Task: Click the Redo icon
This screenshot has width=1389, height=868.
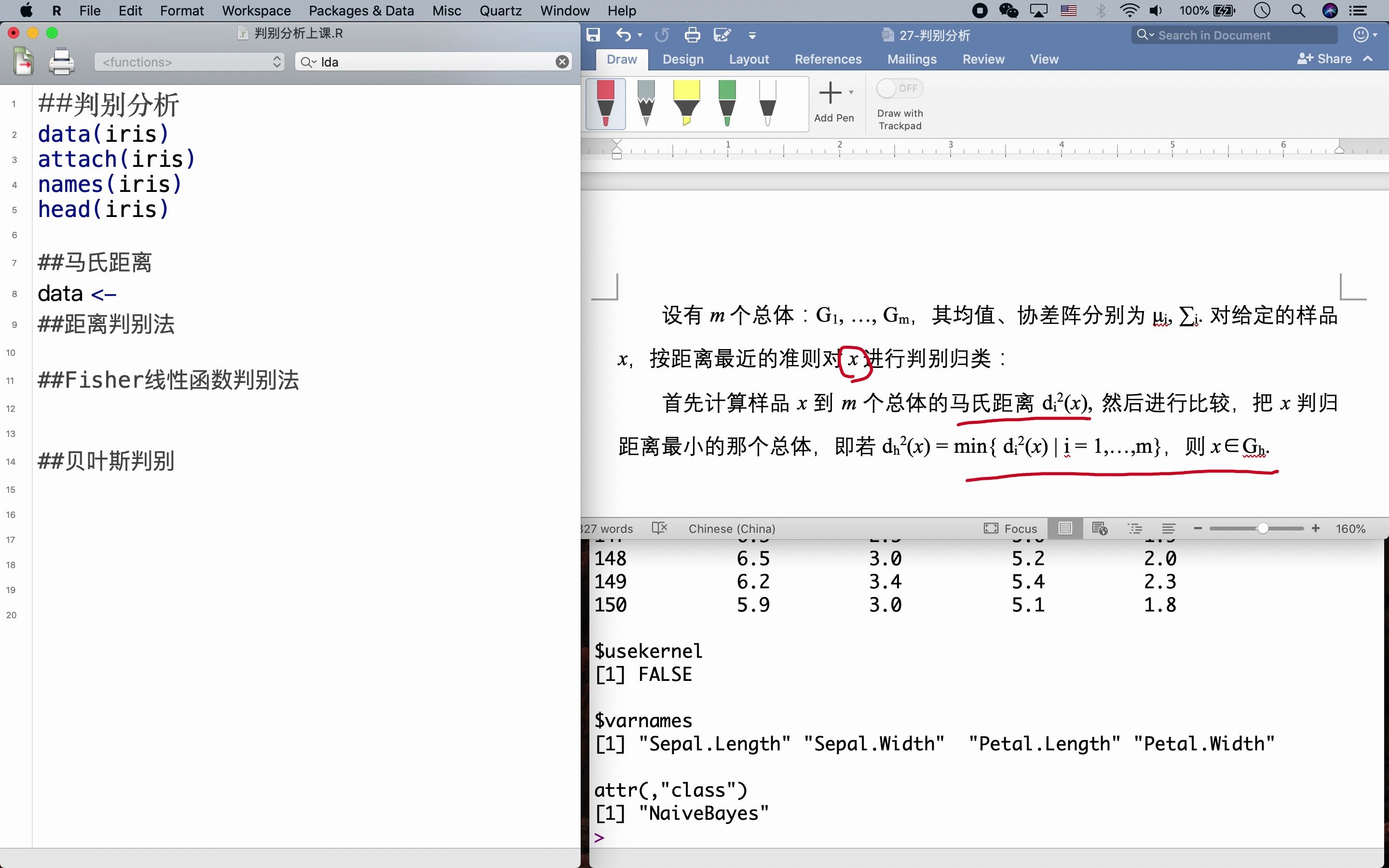Action: [661, 35]
